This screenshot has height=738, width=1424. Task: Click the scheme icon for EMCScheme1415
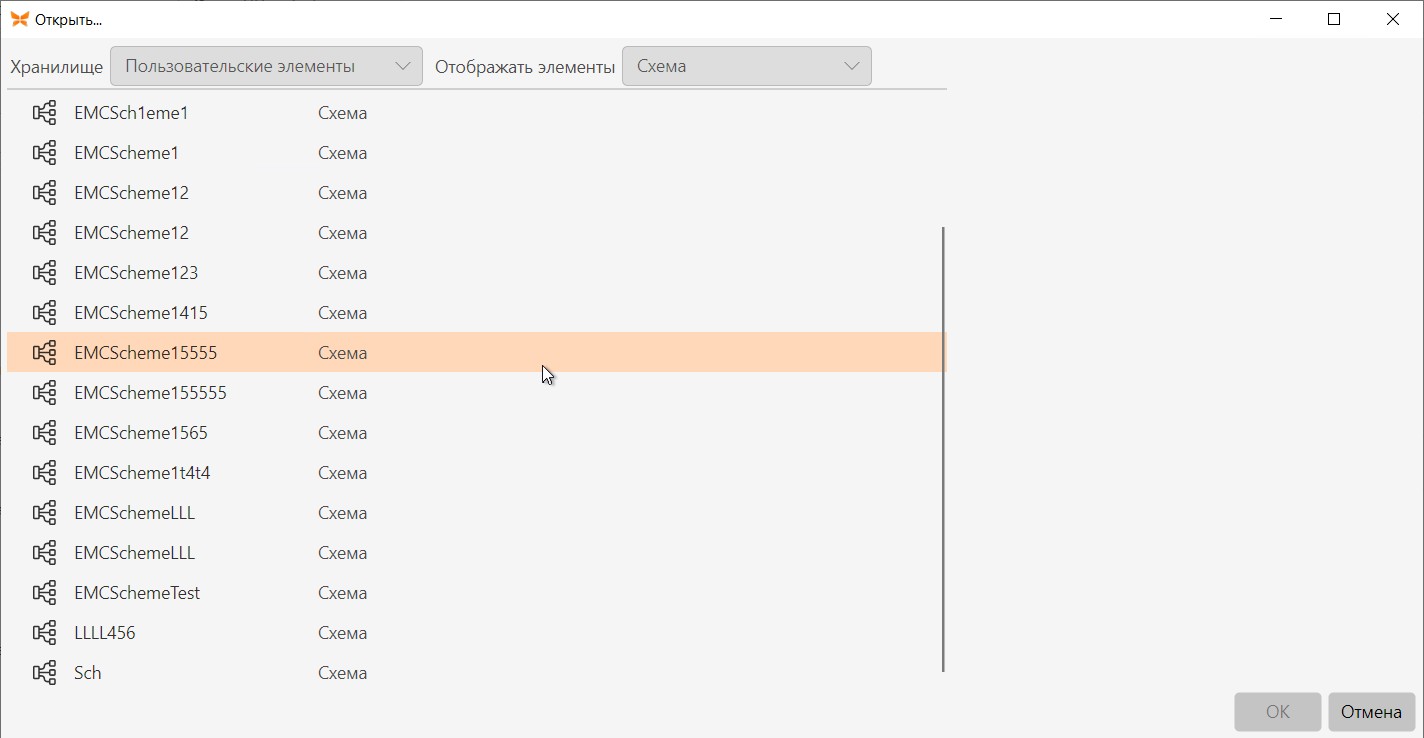pyautogui.click(x=44, y=313)
